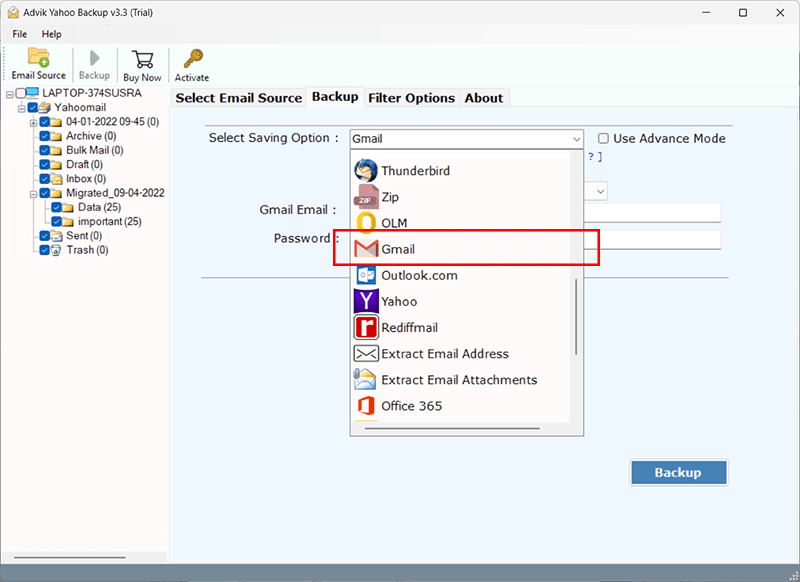Choose the Zip file icon option
Screen dimensions: 800x582
366,197
